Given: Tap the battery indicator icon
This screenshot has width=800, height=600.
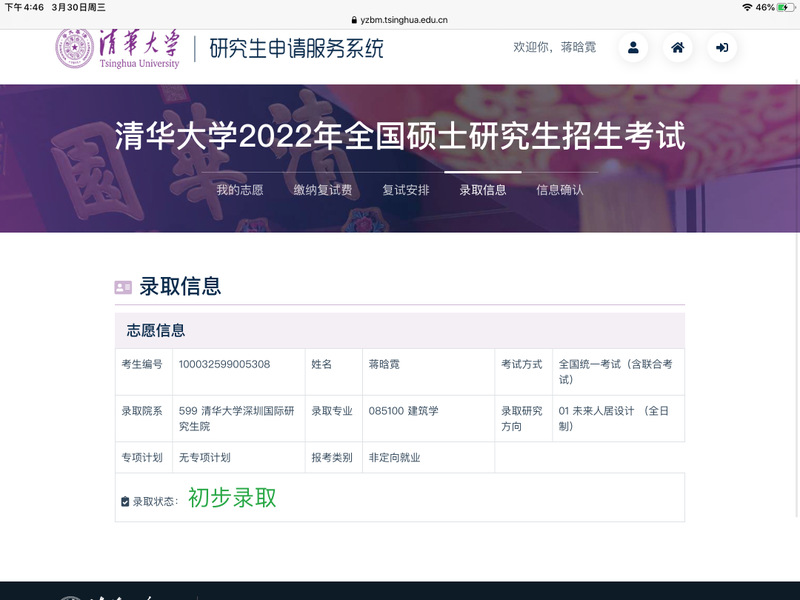Looking at the screenshot, I should click(785, 7).
